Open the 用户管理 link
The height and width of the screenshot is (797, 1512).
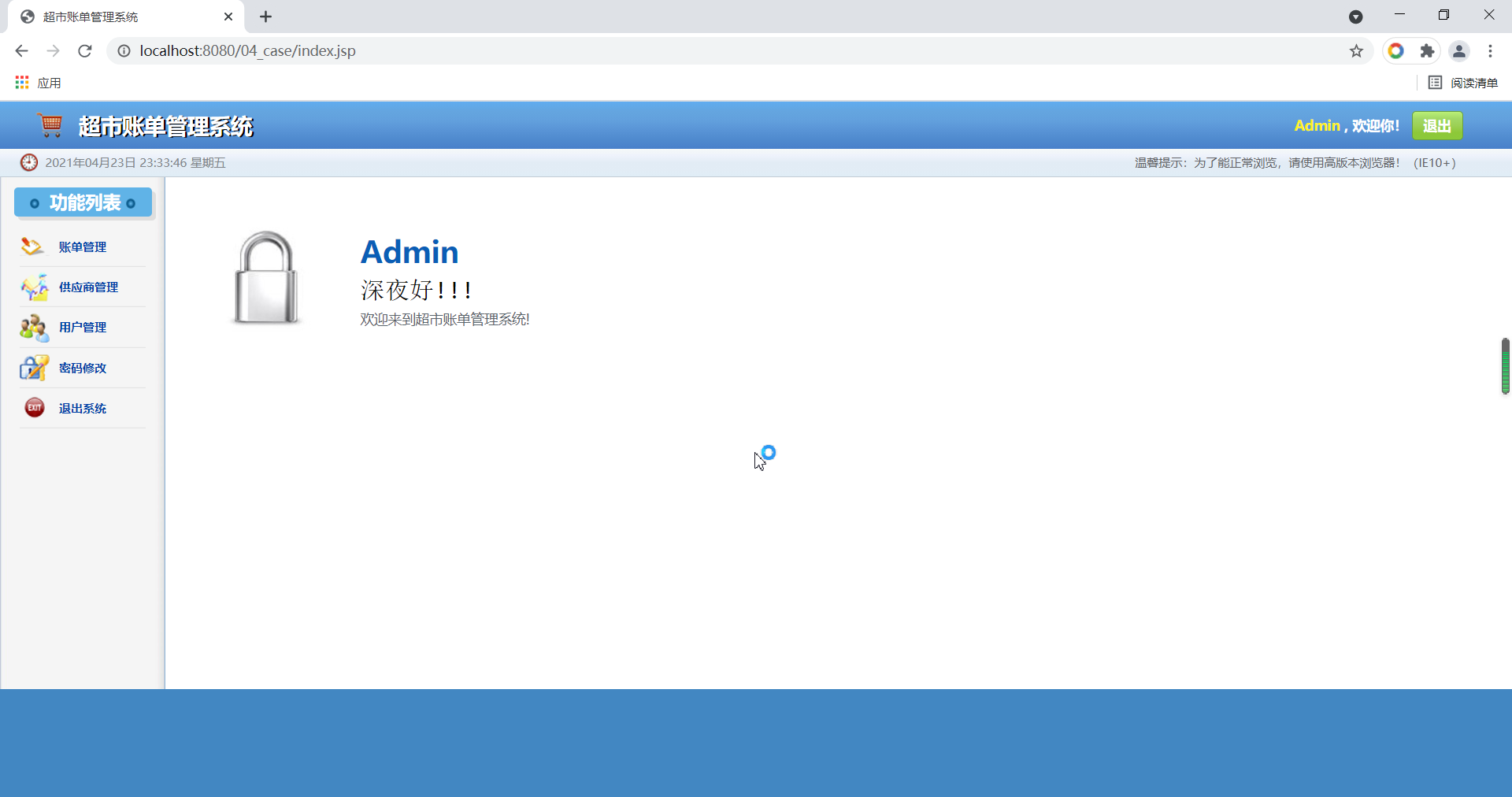click(x=83, y=328)
